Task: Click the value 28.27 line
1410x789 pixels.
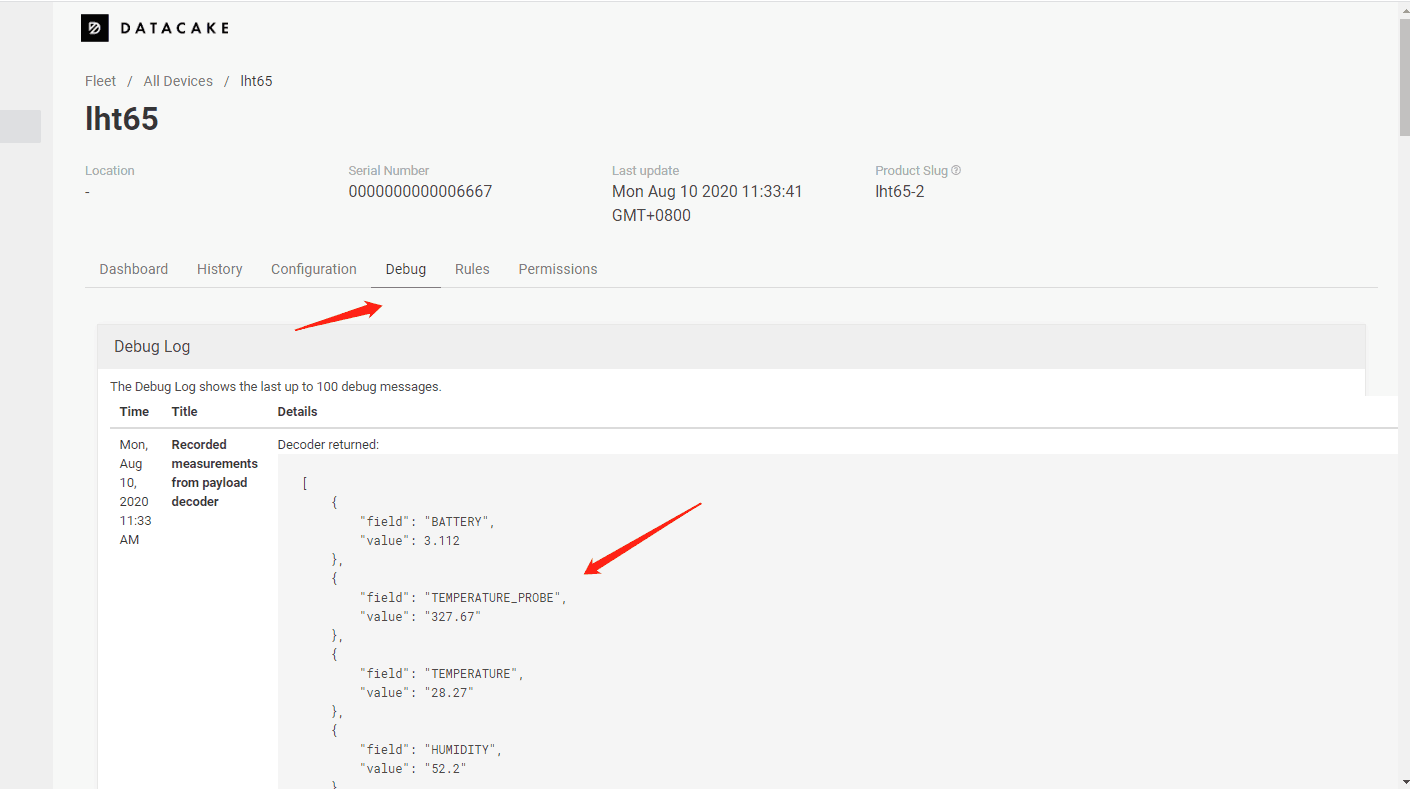Action: (416, 693)
